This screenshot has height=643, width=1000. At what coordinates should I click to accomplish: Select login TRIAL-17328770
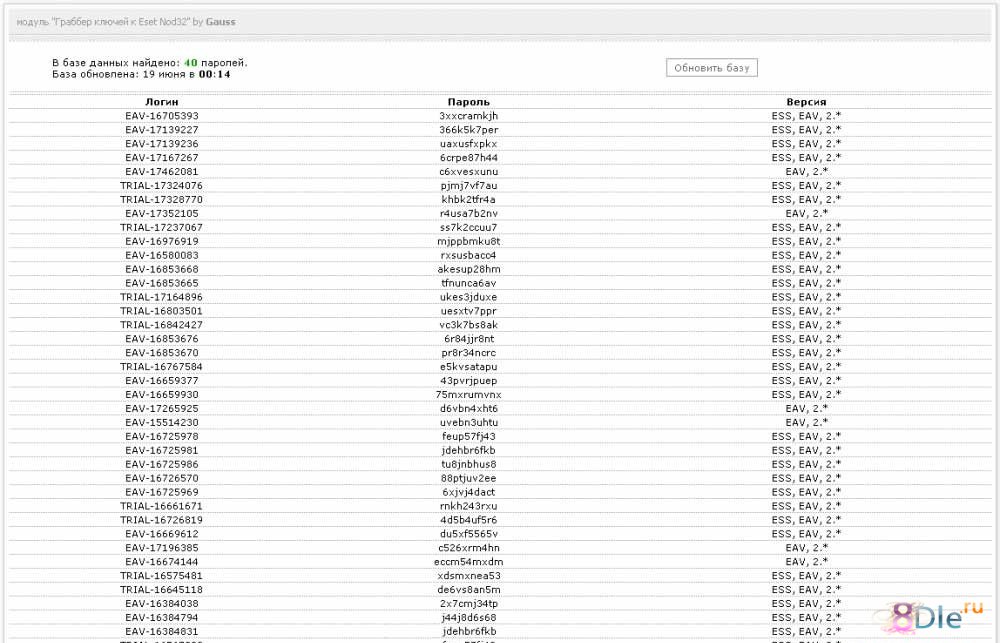tap(161, 200)
